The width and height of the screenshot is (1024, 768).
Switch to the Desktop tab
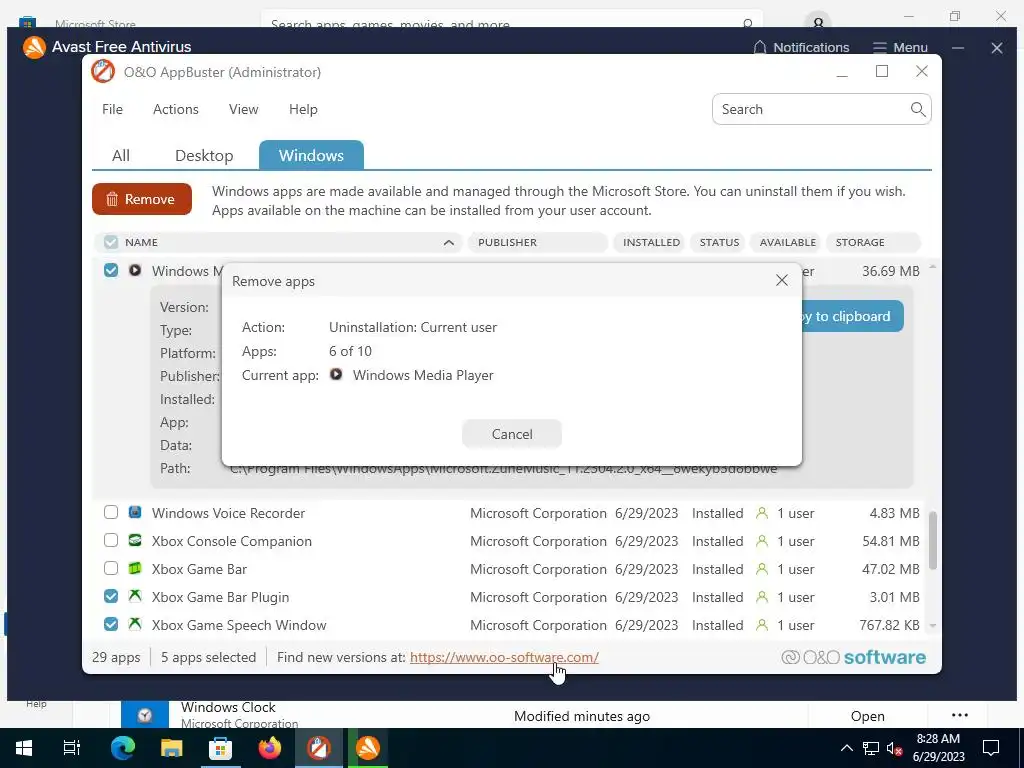coord(204,155)
